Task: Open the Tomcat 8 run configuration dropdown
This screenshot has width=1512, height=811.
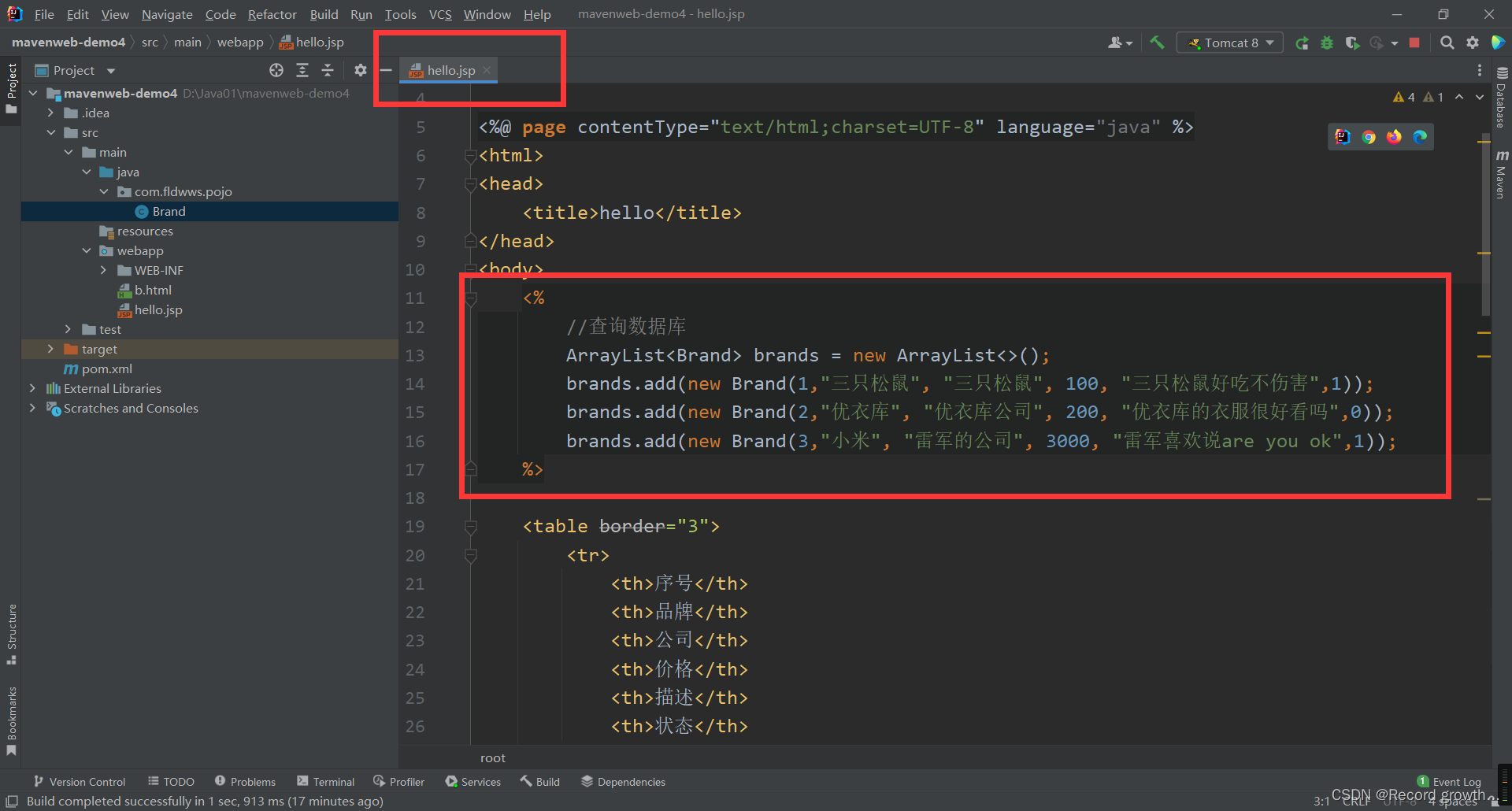Action: 1230,43
